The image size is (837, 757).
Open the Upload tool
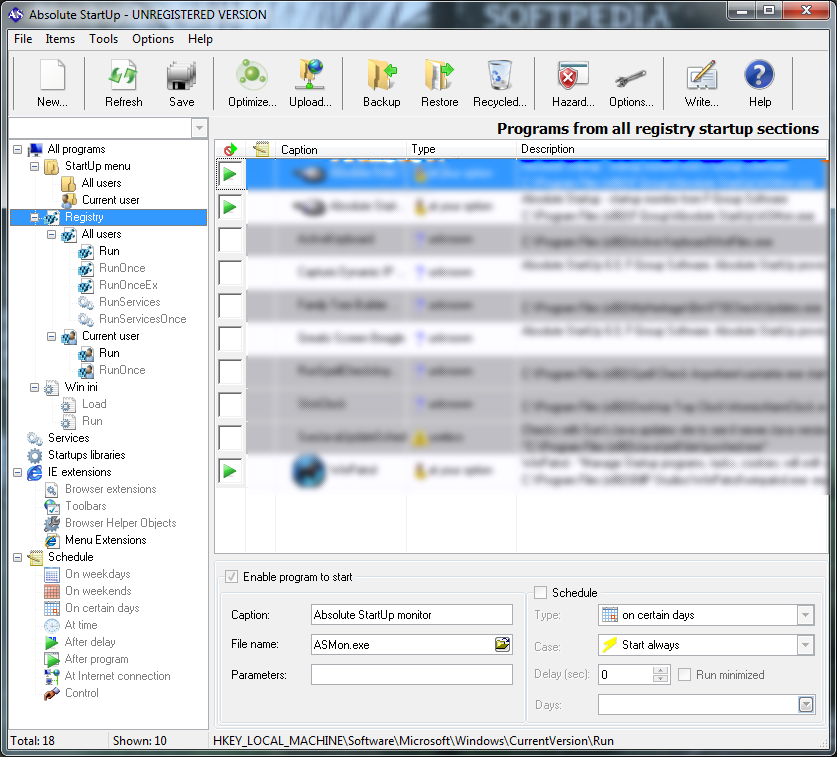pyautogui.click(x=310, y=83)
